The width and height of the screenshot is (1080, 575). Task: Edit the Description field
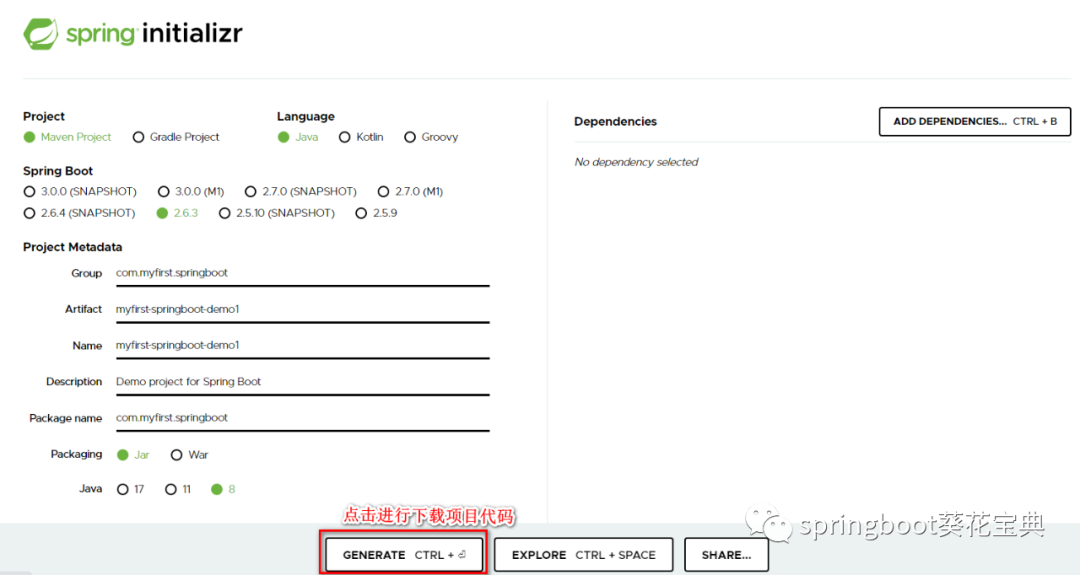tap(302, 381)
